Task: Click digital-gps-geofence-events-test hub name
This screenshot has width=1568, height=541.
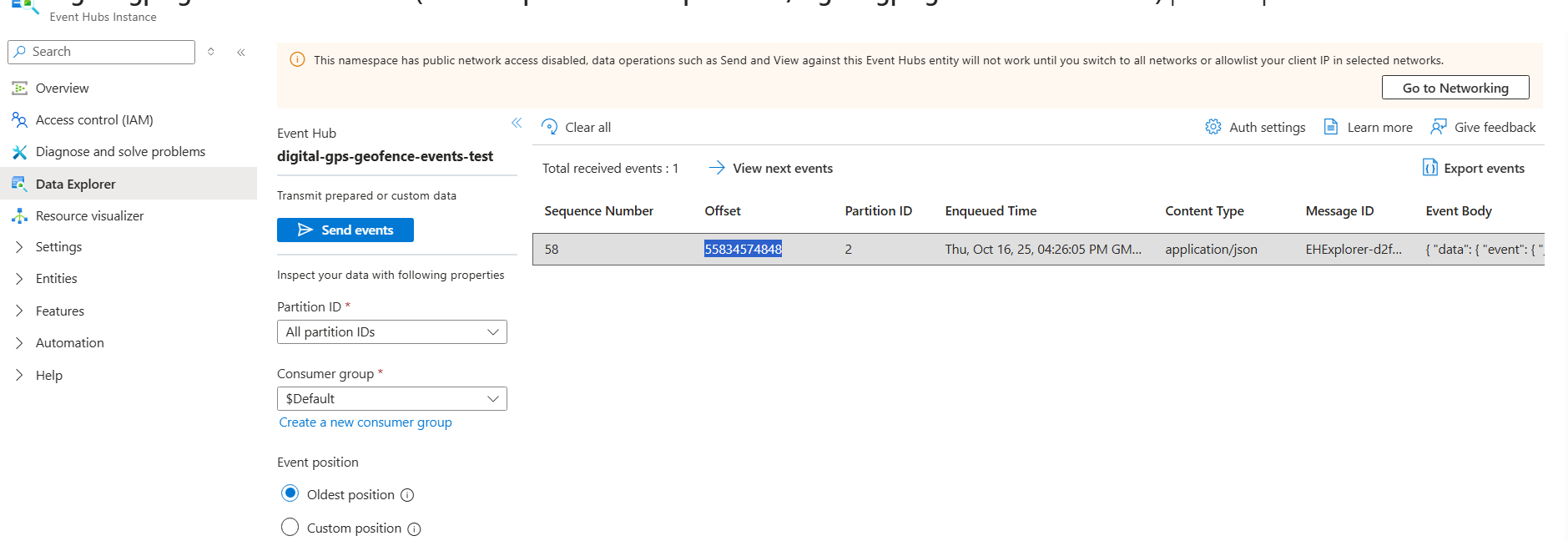Action: click(x=386, y=156)
